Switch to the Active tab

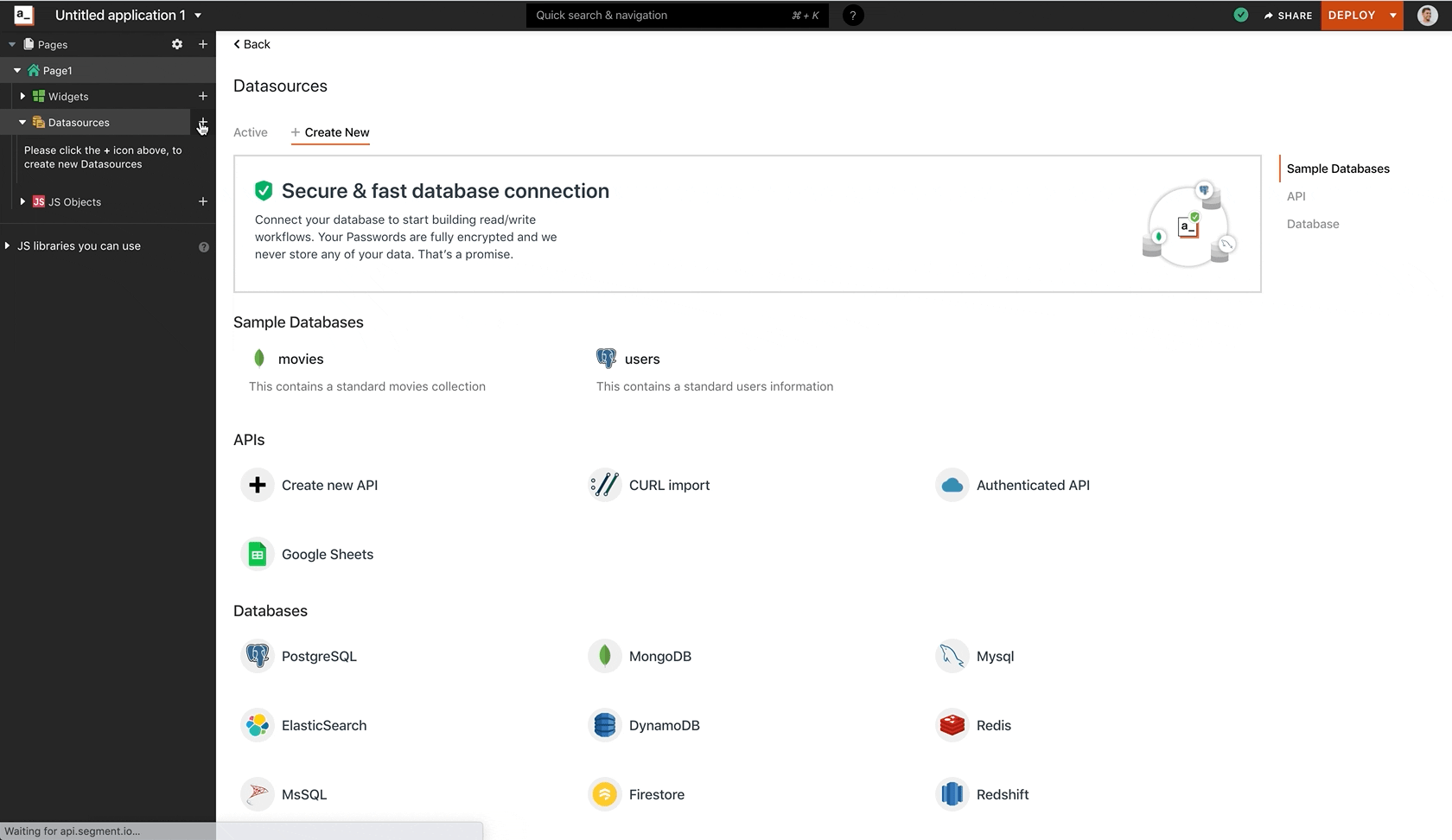pos(251,132)
